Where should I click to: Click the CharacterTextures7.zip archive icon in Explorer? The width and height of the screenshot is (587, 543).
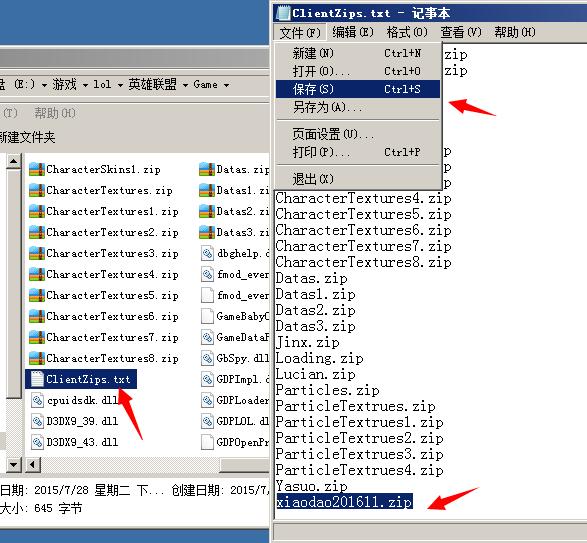pyautogui.click(x=37, y=337)
